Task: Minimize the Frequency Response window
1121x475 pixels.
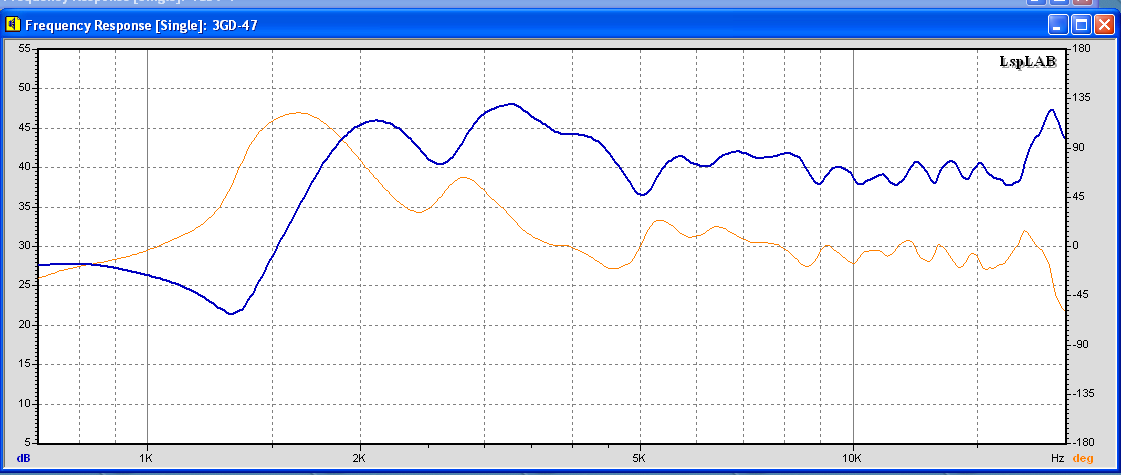Action: (x=1059, y=26)
